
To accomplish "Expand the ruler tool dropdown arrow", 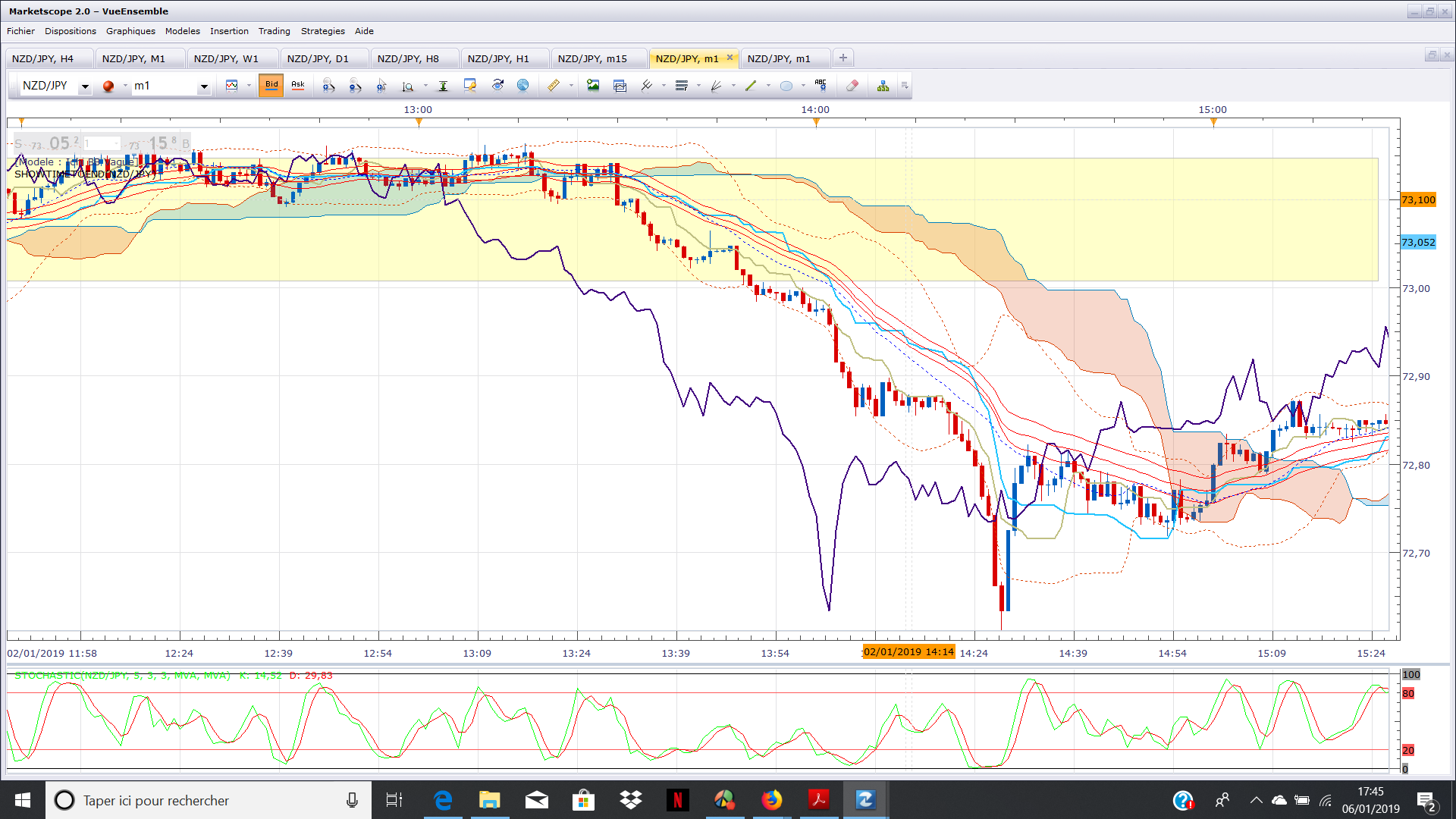I will (571, 86).
